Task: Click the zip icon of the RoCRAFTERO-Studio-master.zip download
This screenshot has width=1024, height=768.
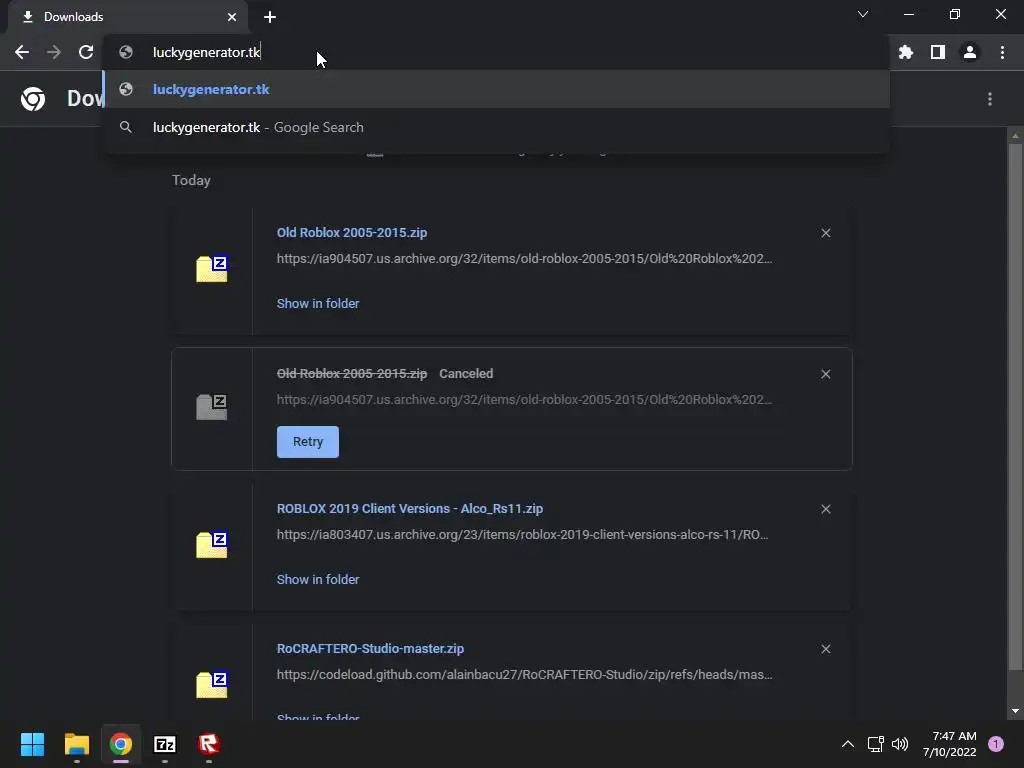Action: (212, 685)
